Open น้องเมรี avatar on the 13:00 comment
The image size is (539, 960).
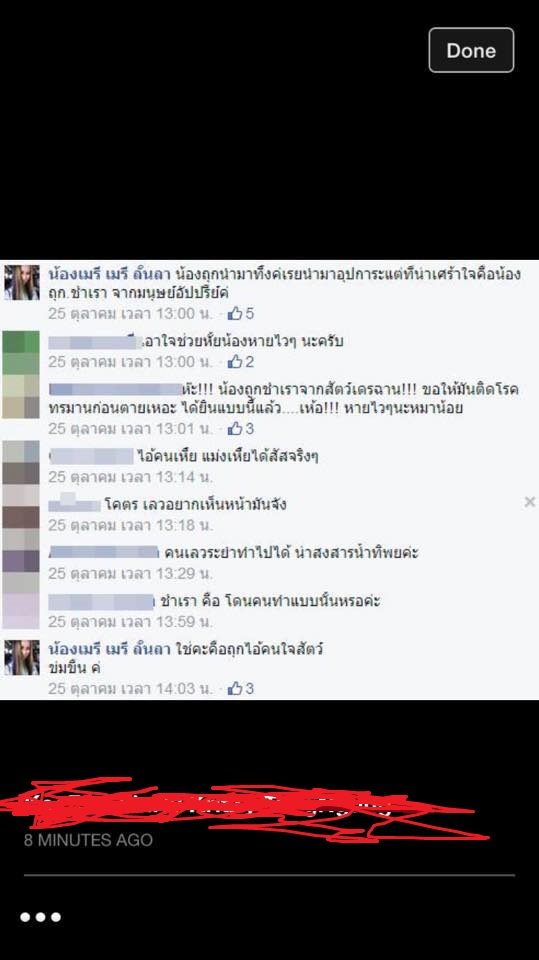21,282
